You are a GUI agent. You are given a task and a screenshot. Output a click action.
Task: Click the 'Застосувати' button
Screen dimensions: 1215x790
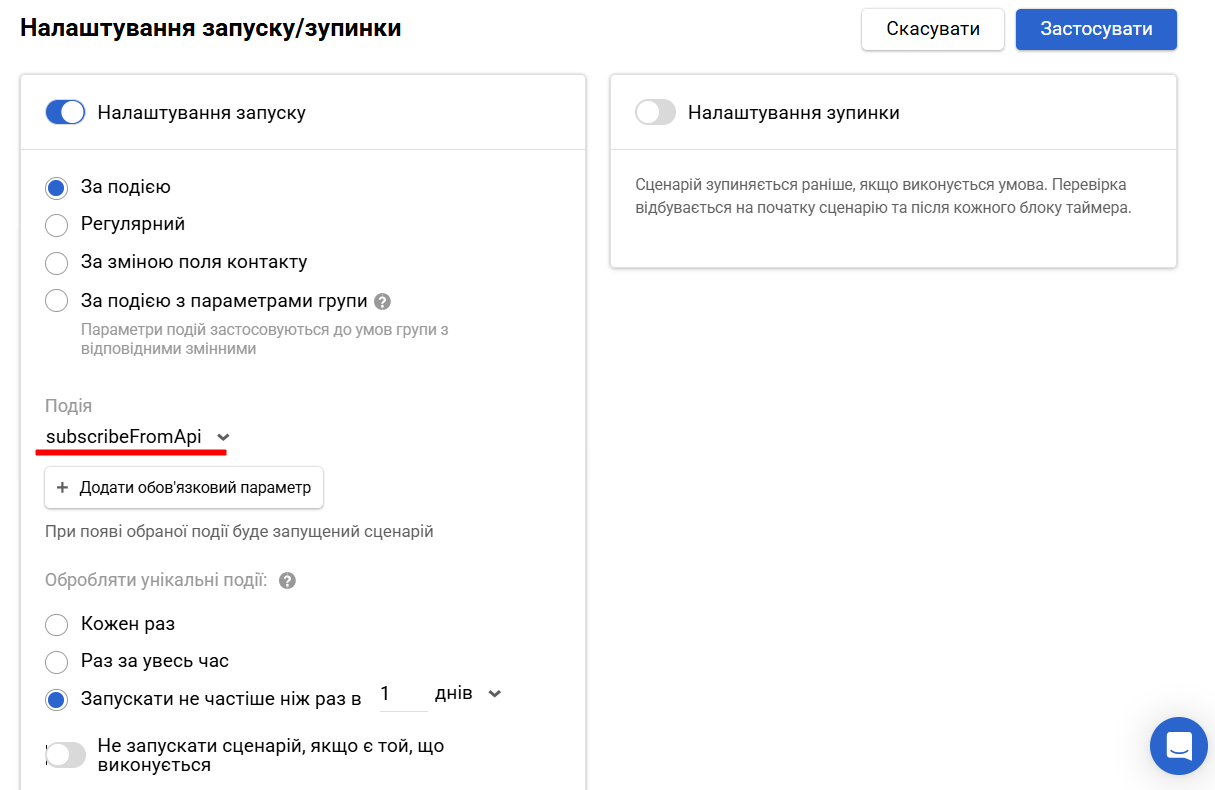(x=1096, y=29)
